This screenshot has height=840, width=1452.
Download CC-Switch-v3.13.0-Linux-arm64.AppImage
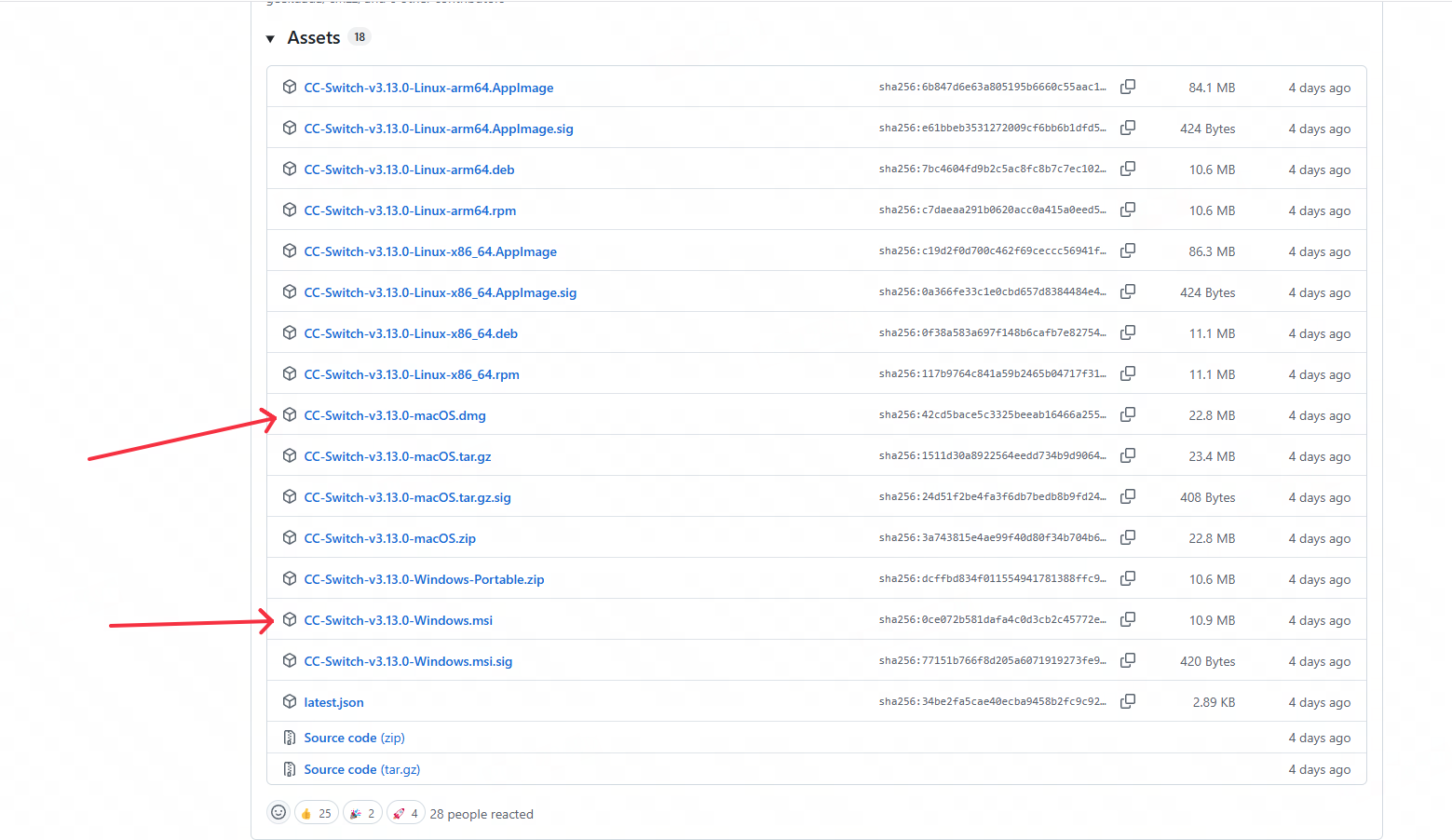click(428, 88)
